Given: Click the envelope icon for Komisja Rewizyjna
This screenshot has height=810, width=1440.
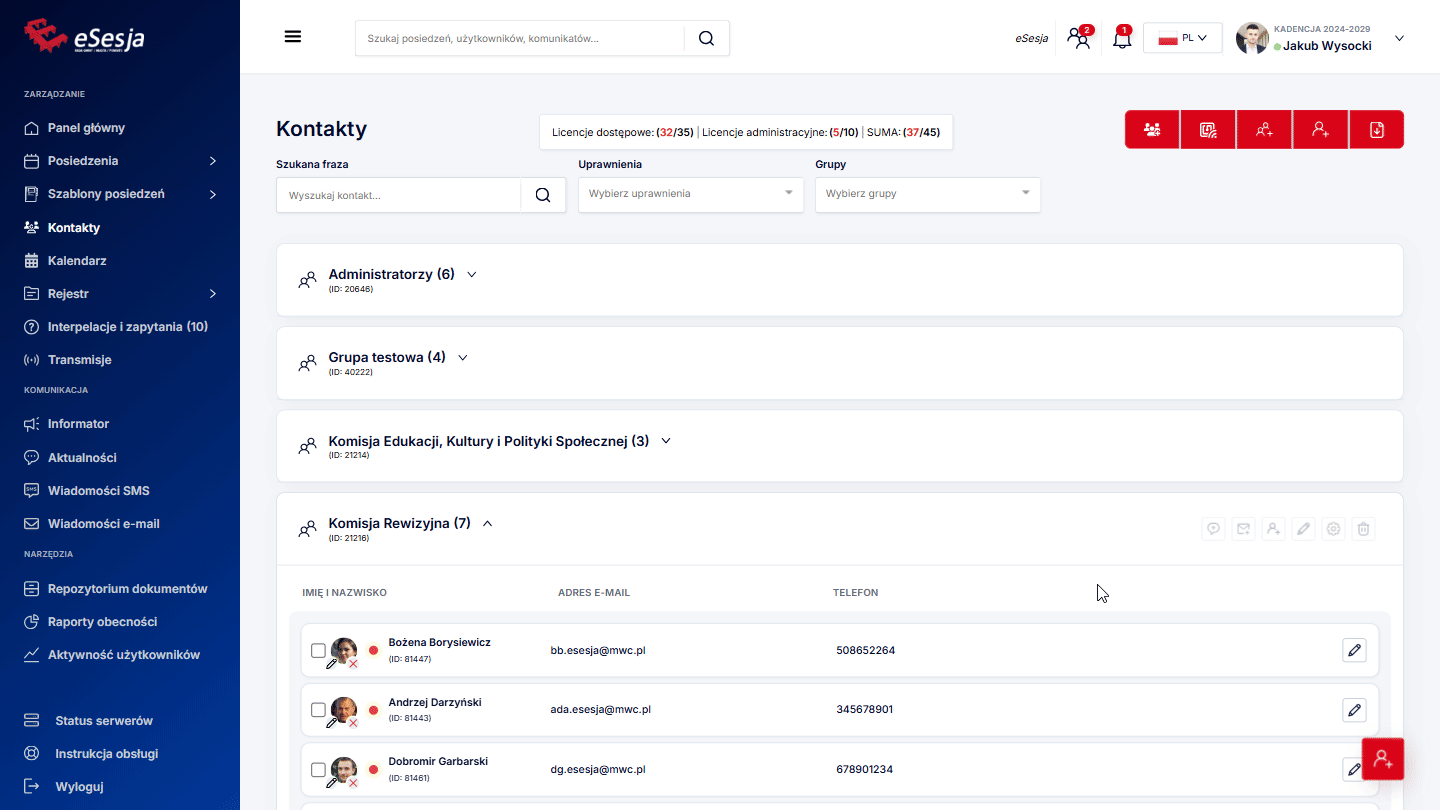Looking at the screenshot, I should [1243, 529].
